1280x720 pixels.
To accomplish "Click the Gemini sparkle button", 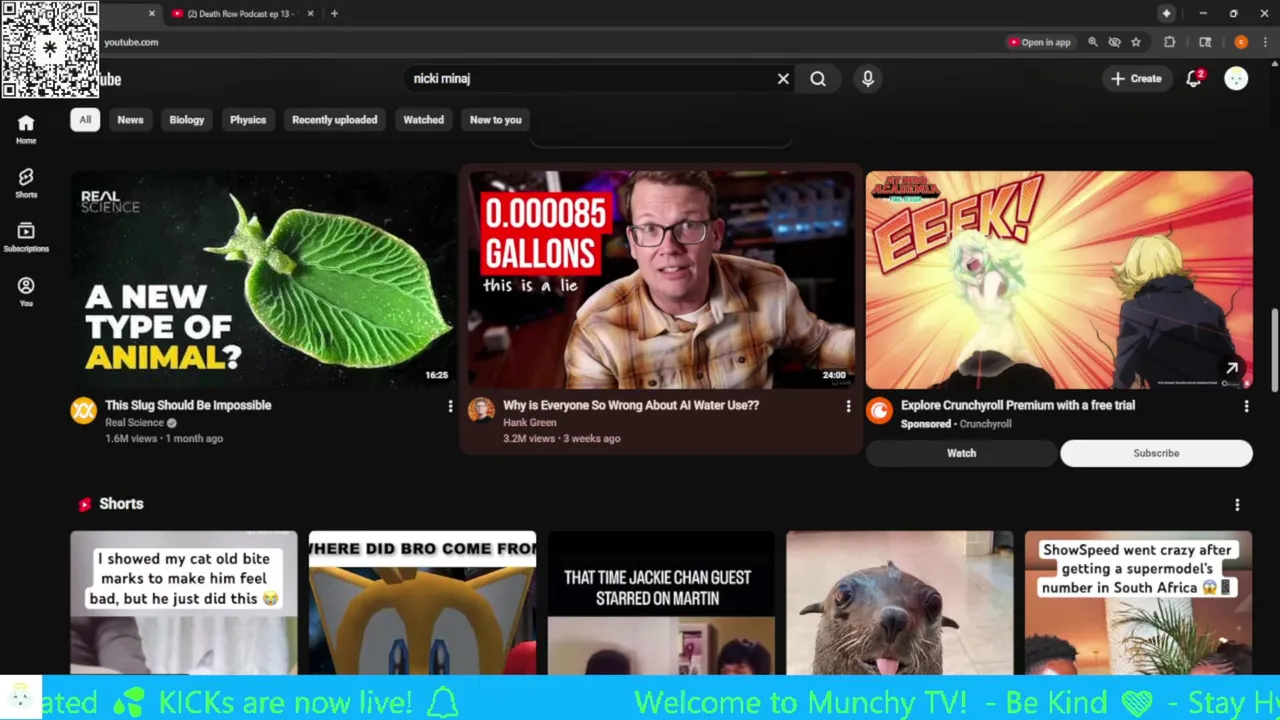I will [1166, 13].
